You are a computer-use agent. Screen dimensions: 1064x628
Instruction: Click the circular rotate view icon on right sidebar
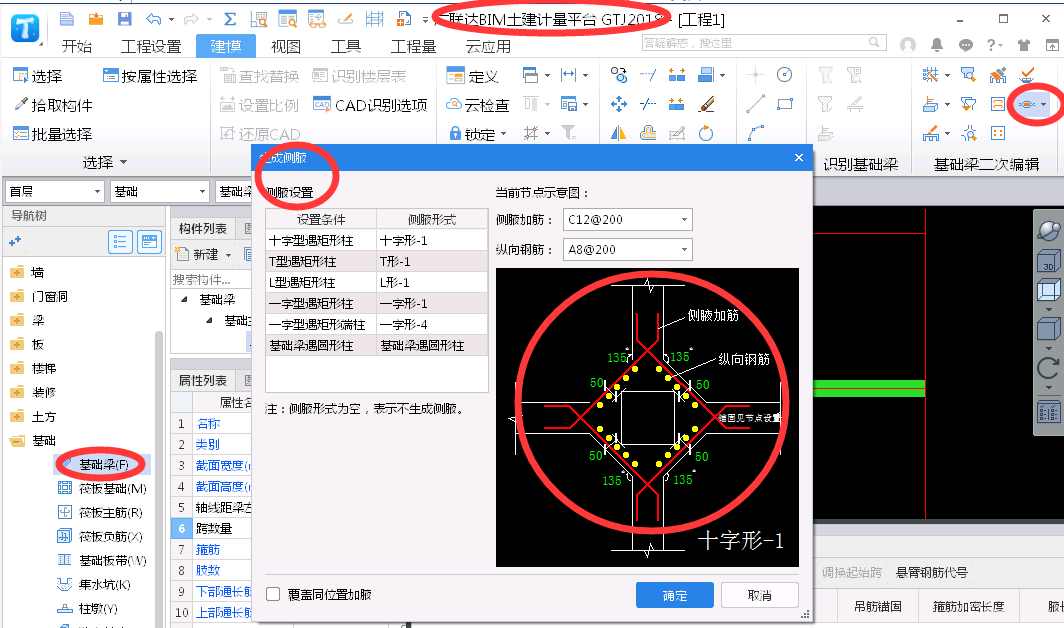[1048, 369]
